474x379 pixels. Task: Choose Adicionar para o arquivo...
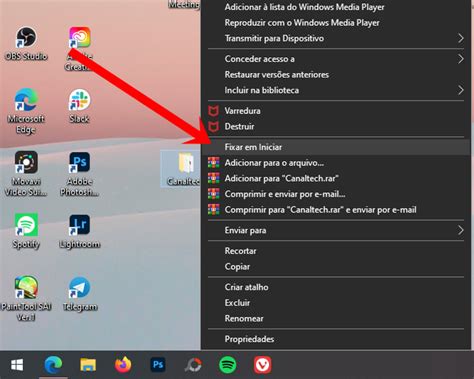click(336, 163)
